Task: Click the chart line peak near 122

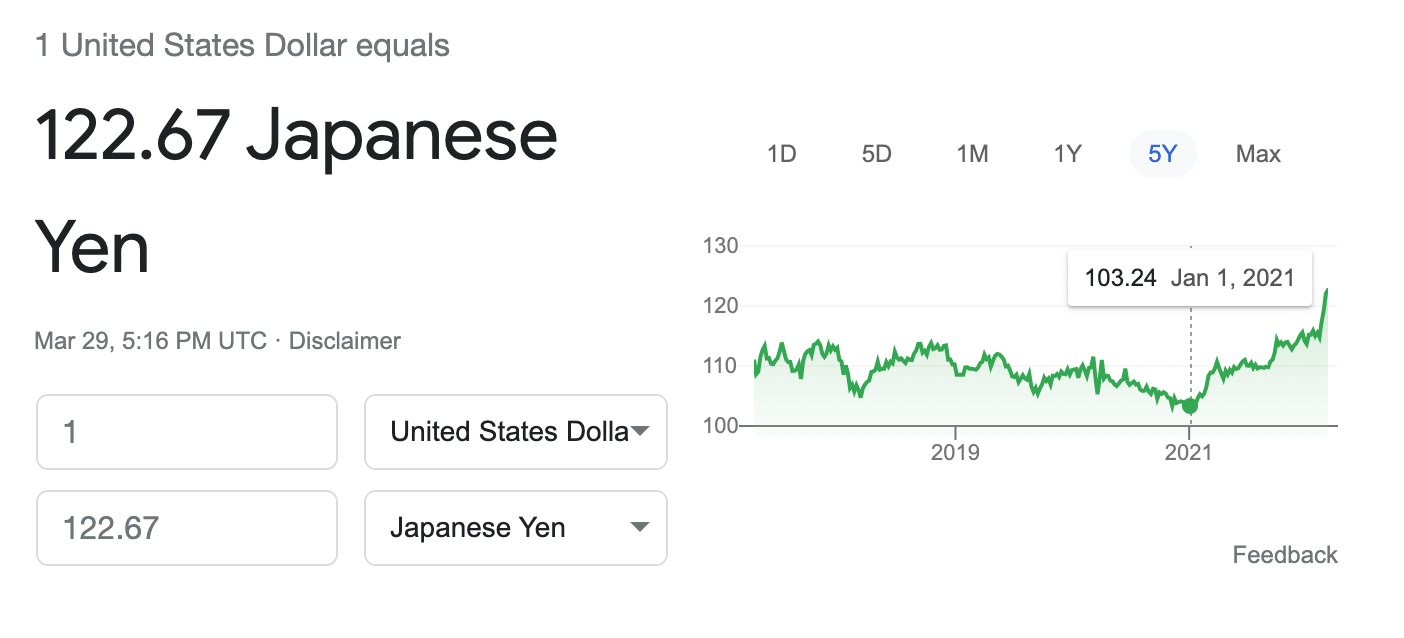Action: click(1326, 291)
